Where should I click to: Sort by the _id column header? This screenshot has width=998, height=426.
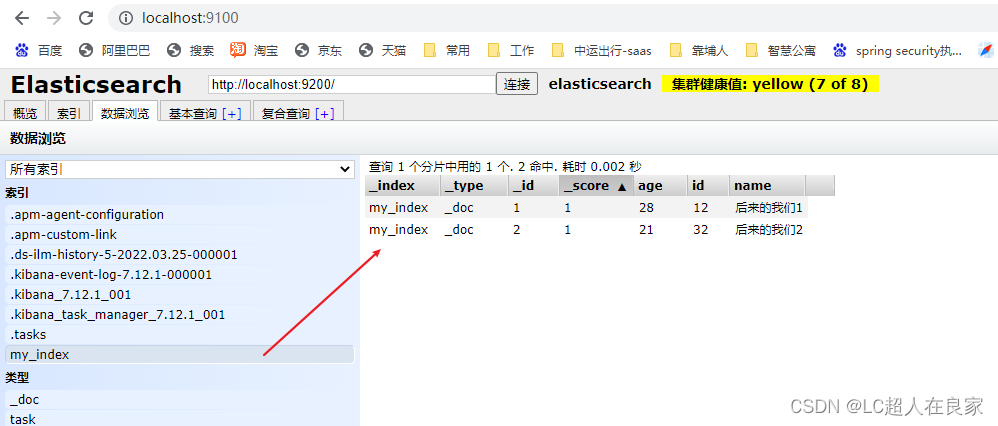[x=533, y=186]
